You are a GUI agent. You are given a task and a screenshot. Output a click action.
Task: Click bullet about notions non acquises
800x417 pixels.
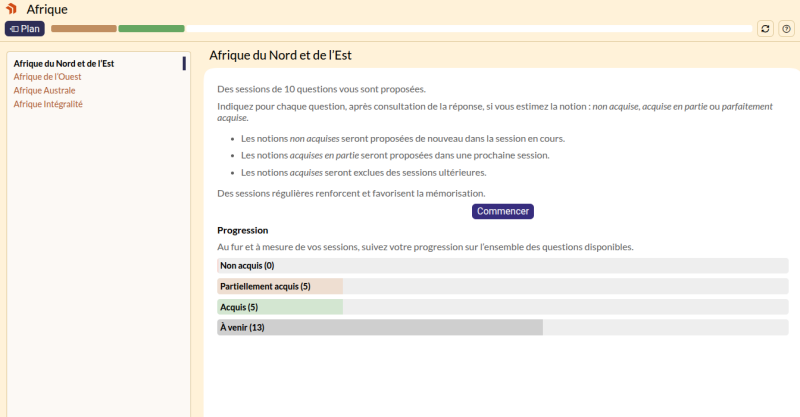pyautogui.click(x=403, y=139)
